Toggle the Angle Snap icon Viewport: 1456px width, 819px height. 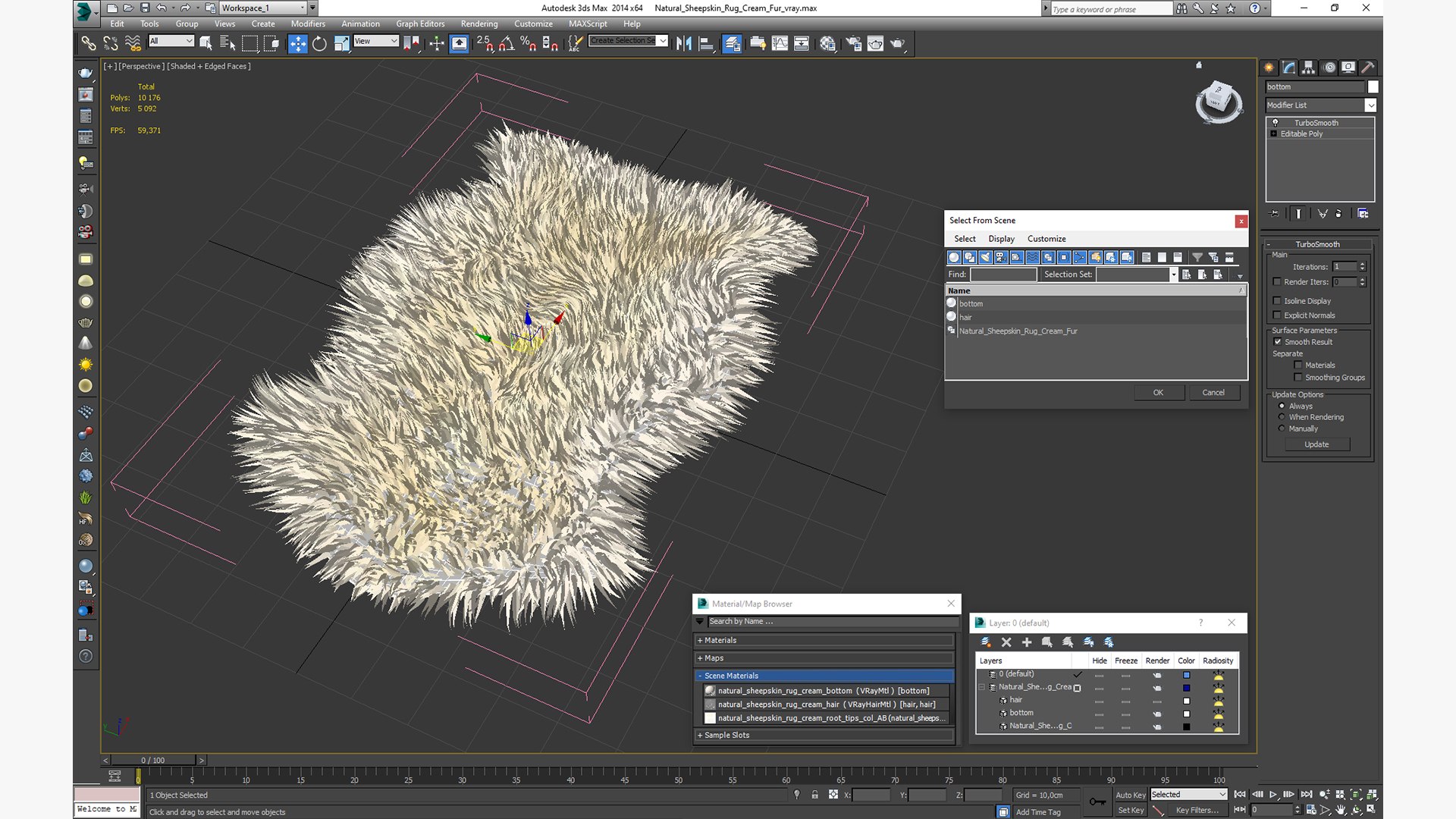507,44
